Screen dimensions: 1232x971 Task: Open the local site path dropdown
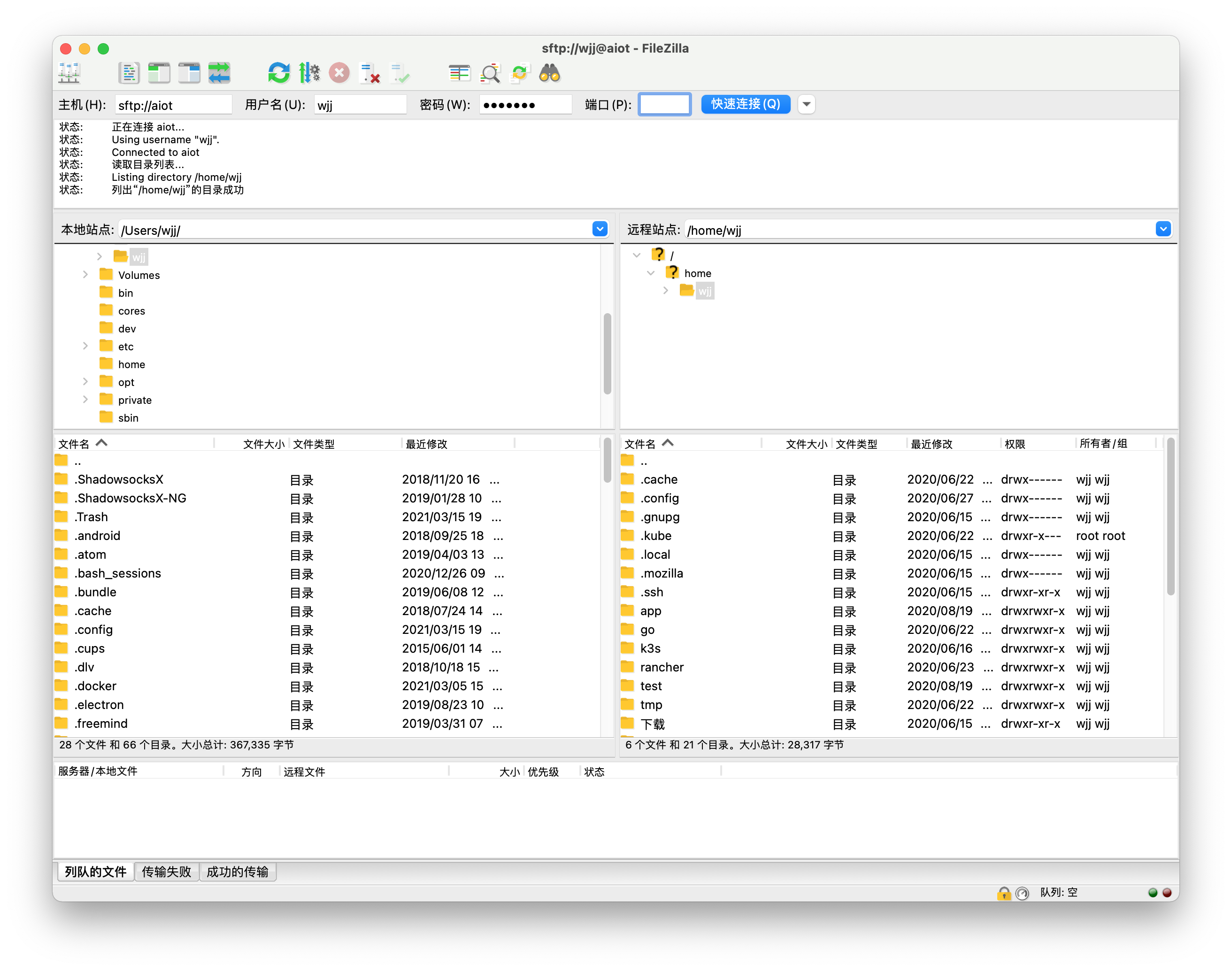(599, 229)
